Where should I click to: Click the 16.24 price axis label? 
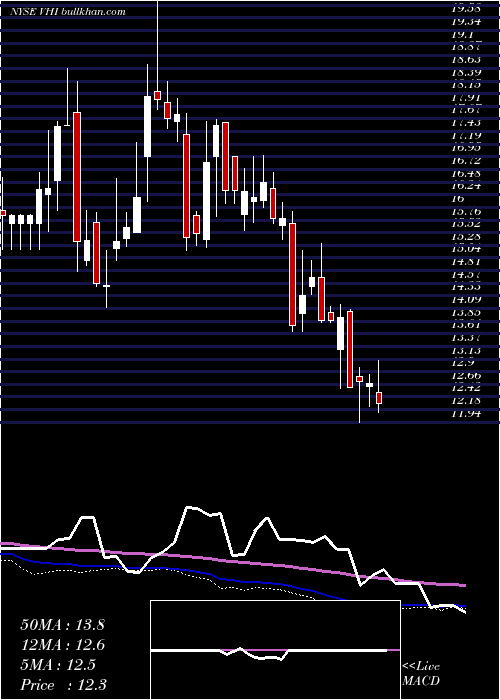point(466,185)
